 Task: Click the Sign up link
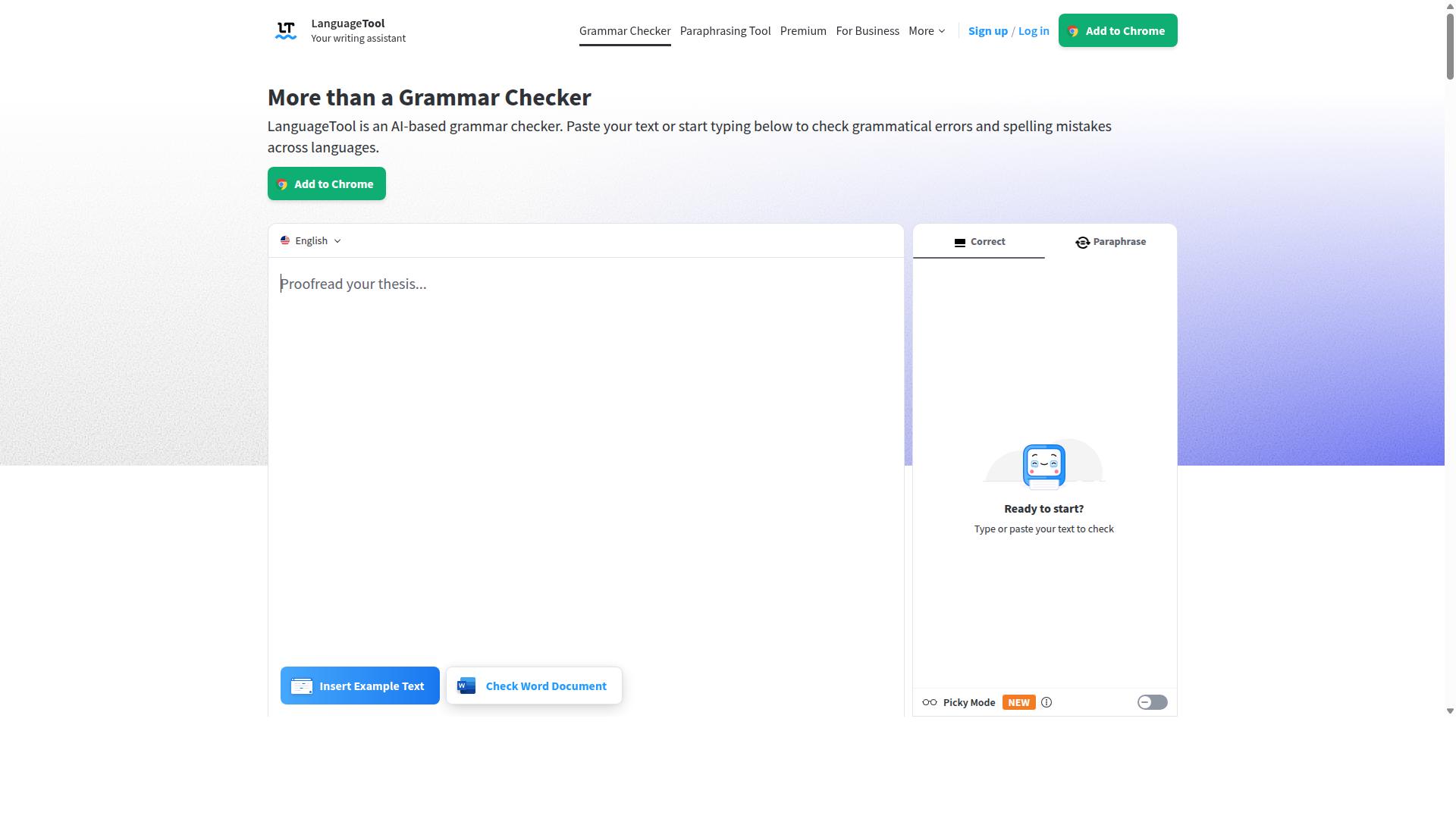pos(987,31)
